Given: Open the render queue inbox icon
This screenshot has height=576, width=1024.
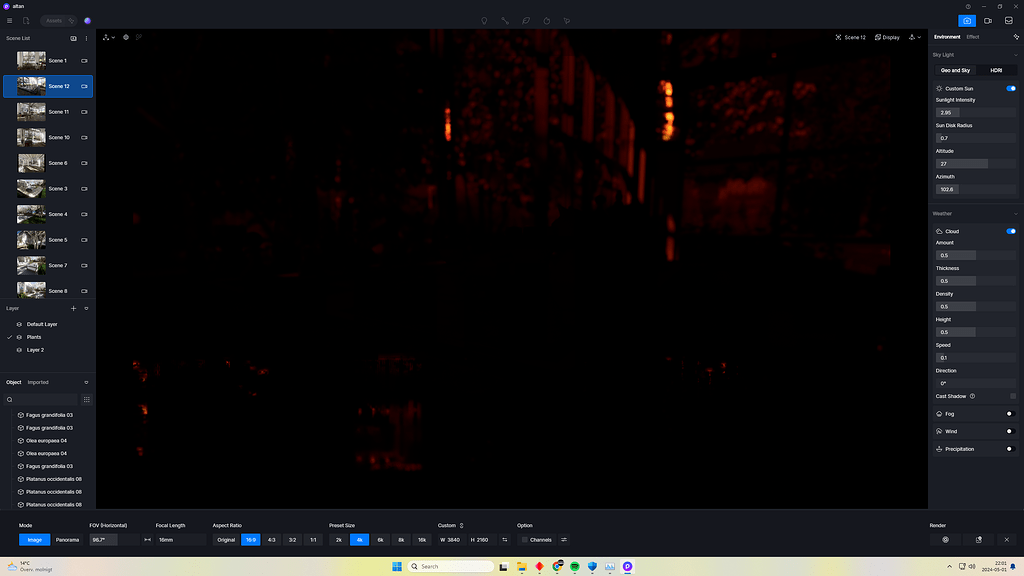Looking at the screenshot, I should (x=1008, y=21).
